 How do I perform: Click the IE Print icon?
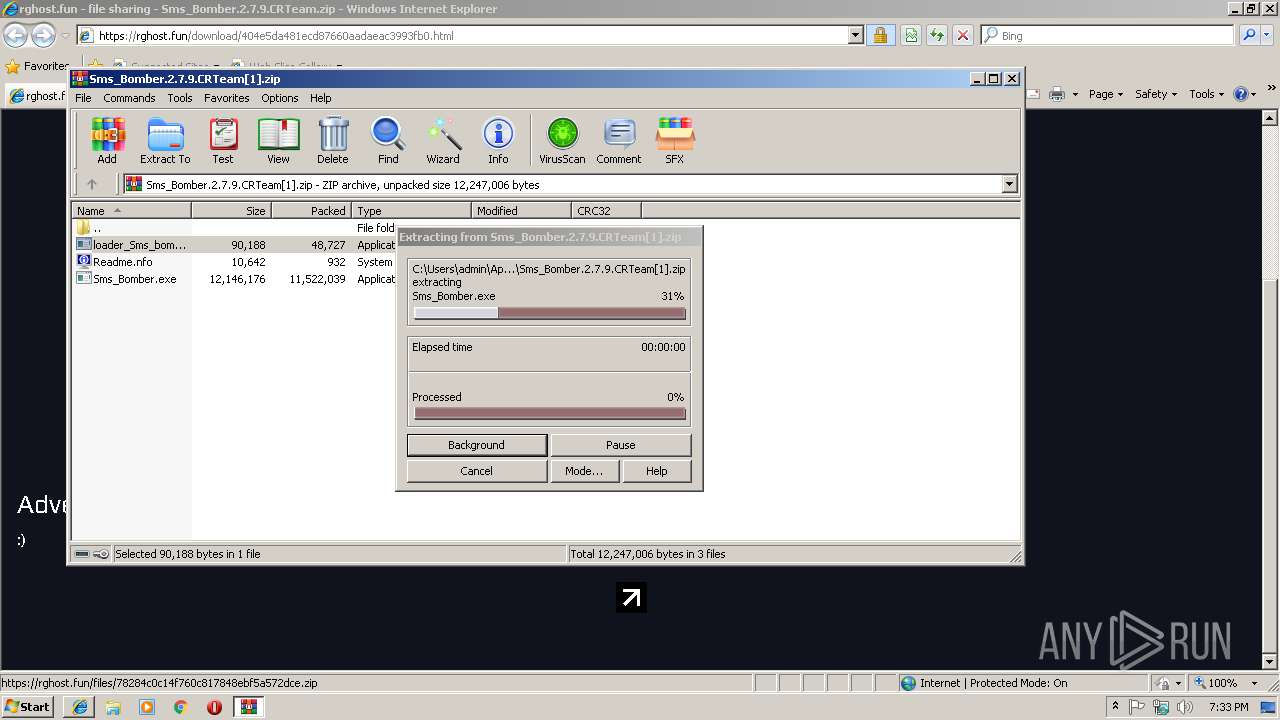(x=1058, y=94)
